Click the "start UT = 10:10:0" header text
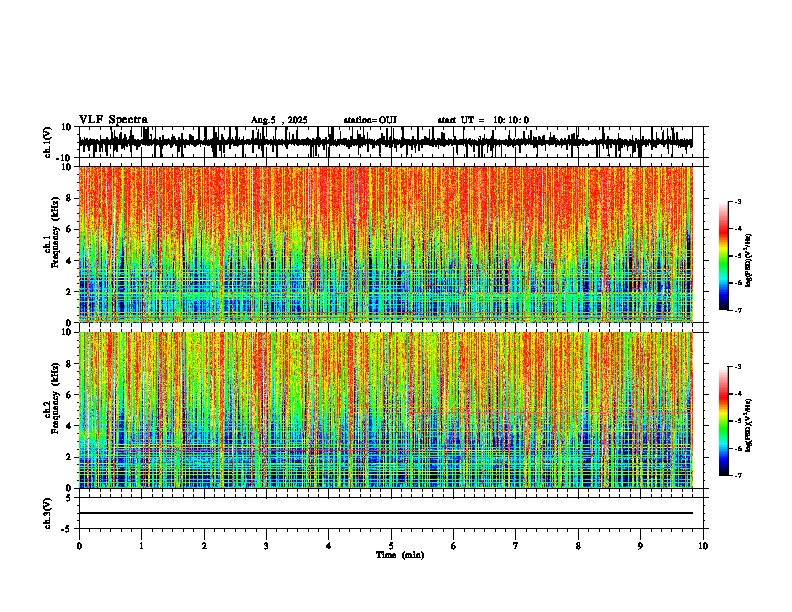The width and height of the screenshot is (792, 612). (x=483, y=120)
